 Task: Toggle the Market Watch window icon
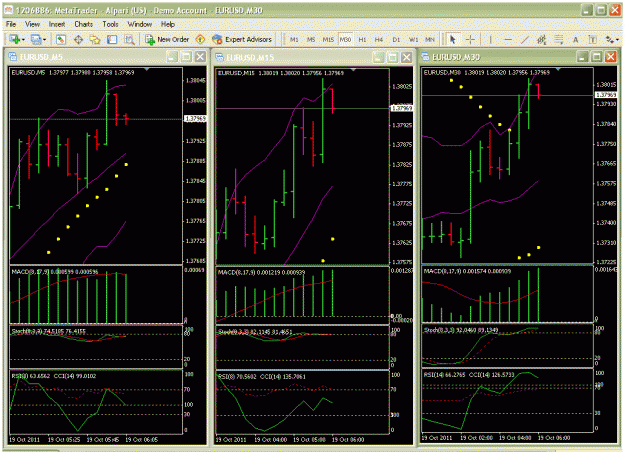point(61,39)
